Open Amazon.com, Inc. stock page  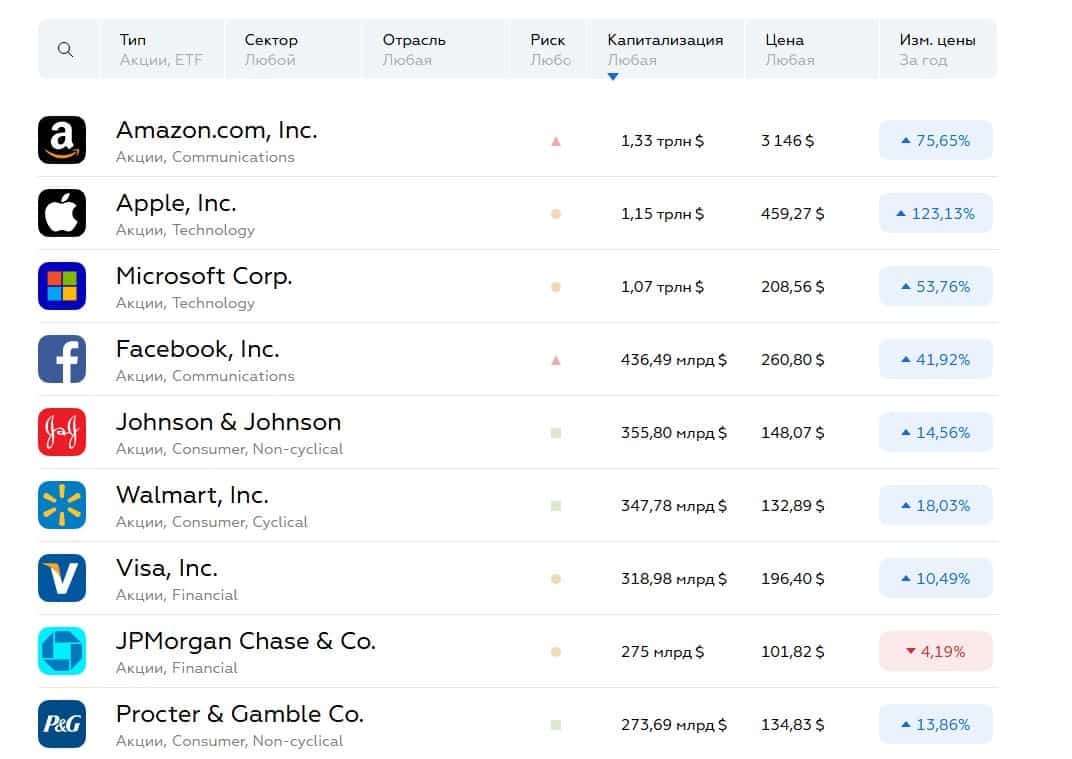(216, 130)
